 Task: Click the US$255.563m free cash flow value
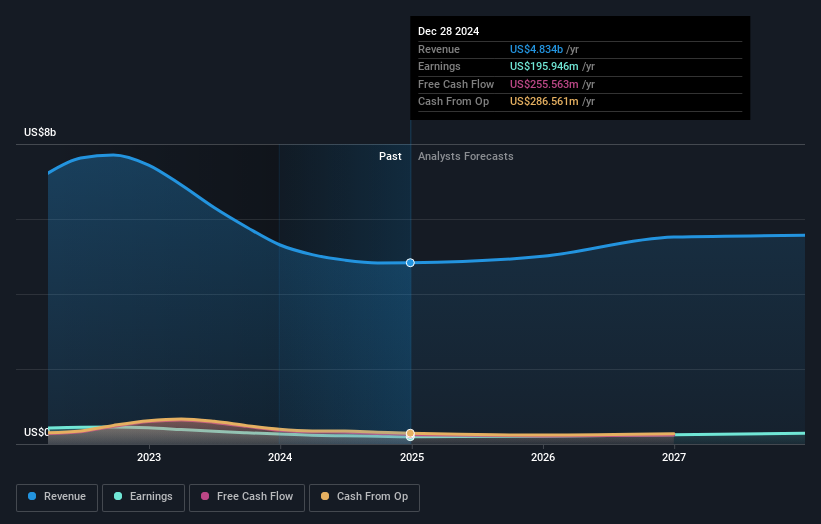coord(544,84)
